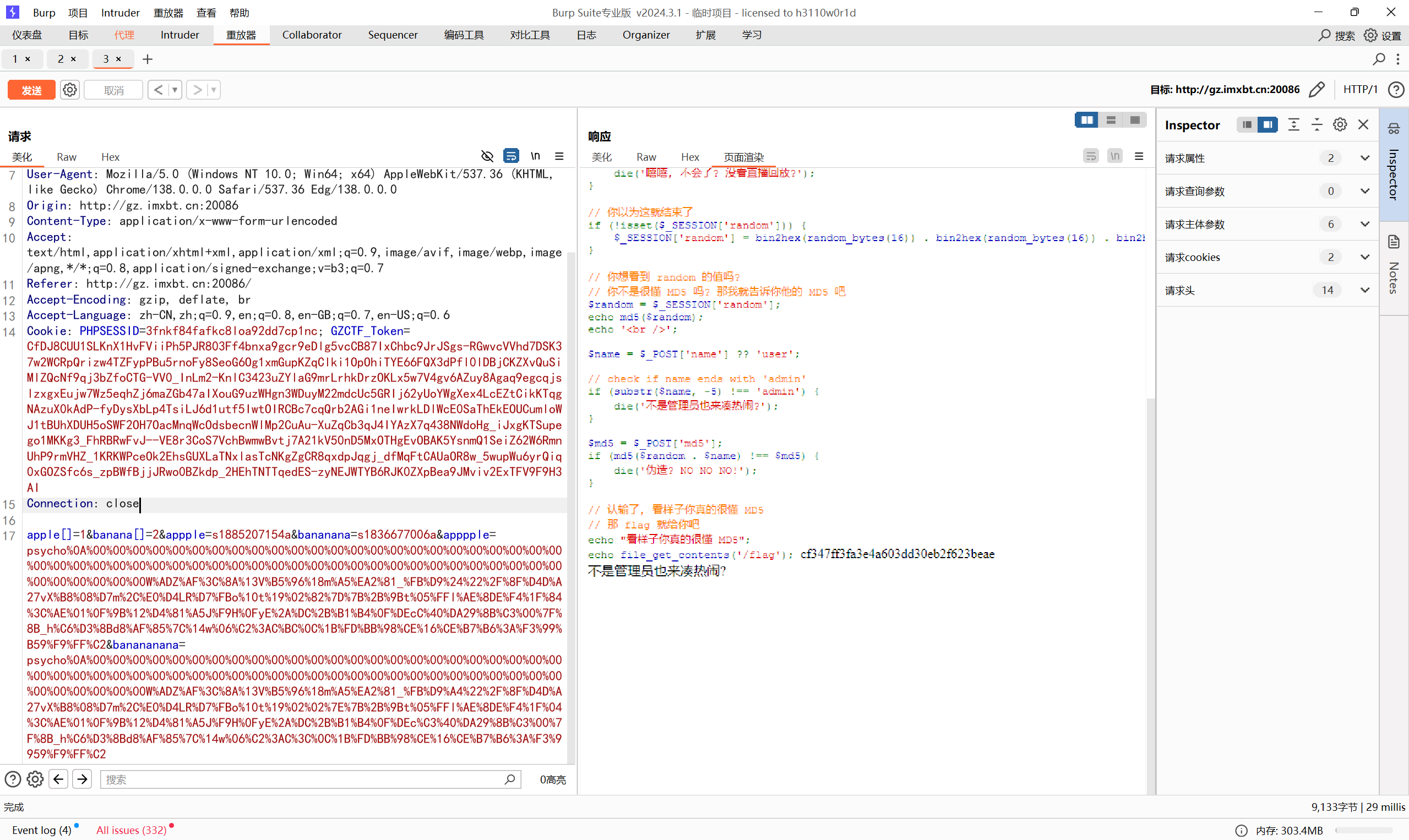Toggle line wrap in the request editor

point(510,156)
